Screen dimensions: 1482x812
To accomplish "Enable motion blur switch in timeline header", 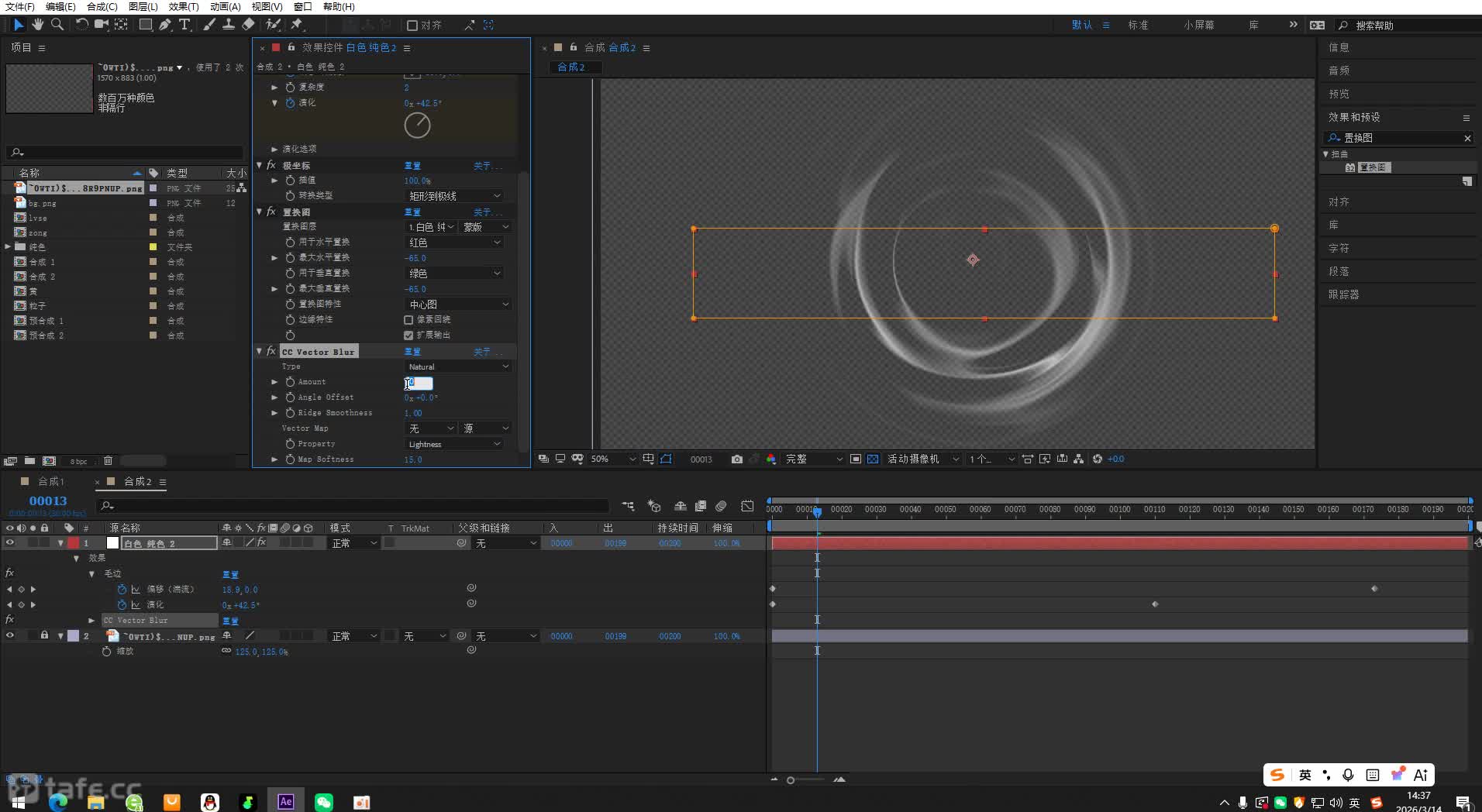I will (721, 506).
